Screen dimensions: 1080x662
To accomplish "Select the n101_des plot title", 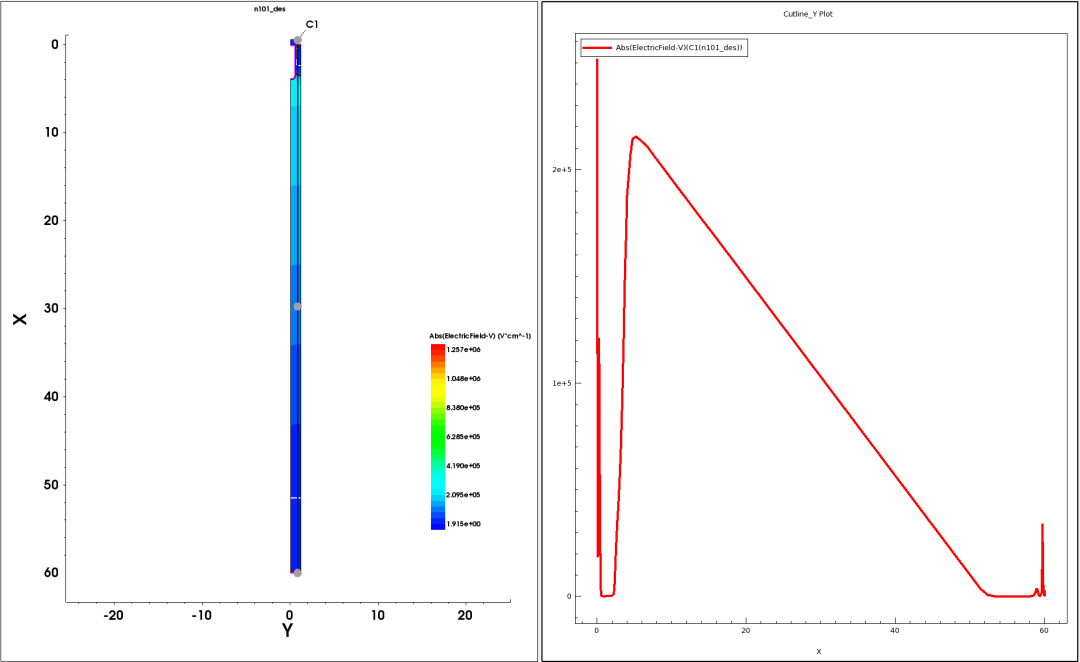I will [x=269, y=9].
